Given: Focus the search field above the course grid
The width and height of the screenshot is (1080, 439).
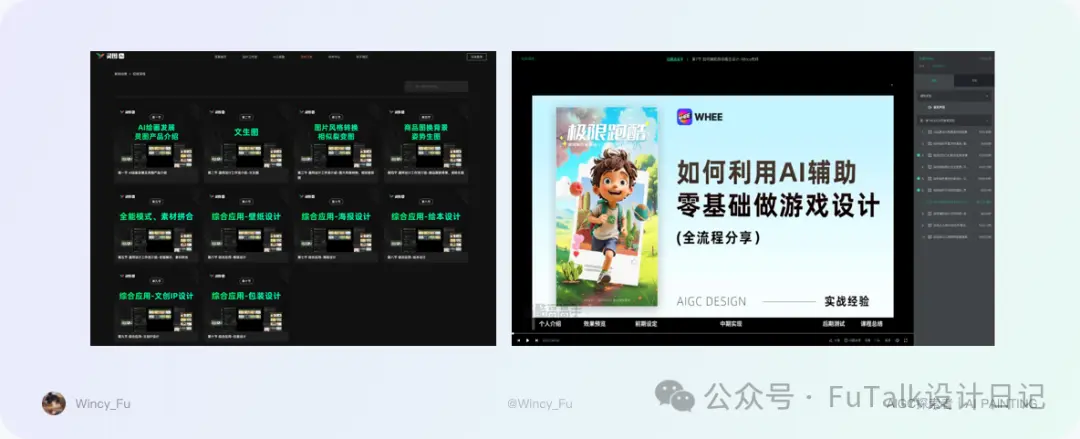Looking at the screenshot, I should coord(436,87).
